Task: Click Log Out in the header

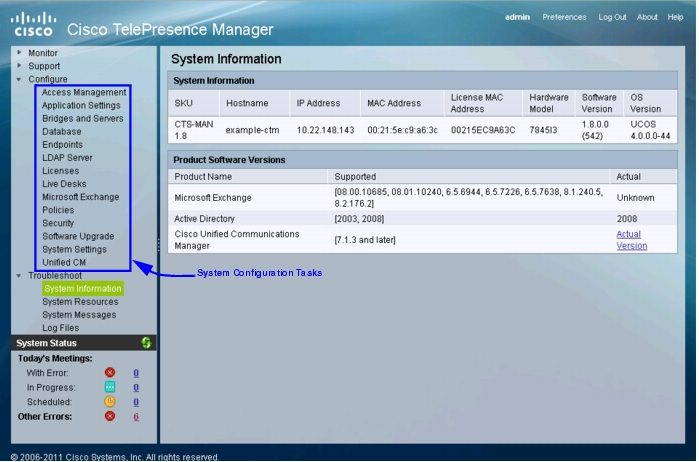Action: 612,17
